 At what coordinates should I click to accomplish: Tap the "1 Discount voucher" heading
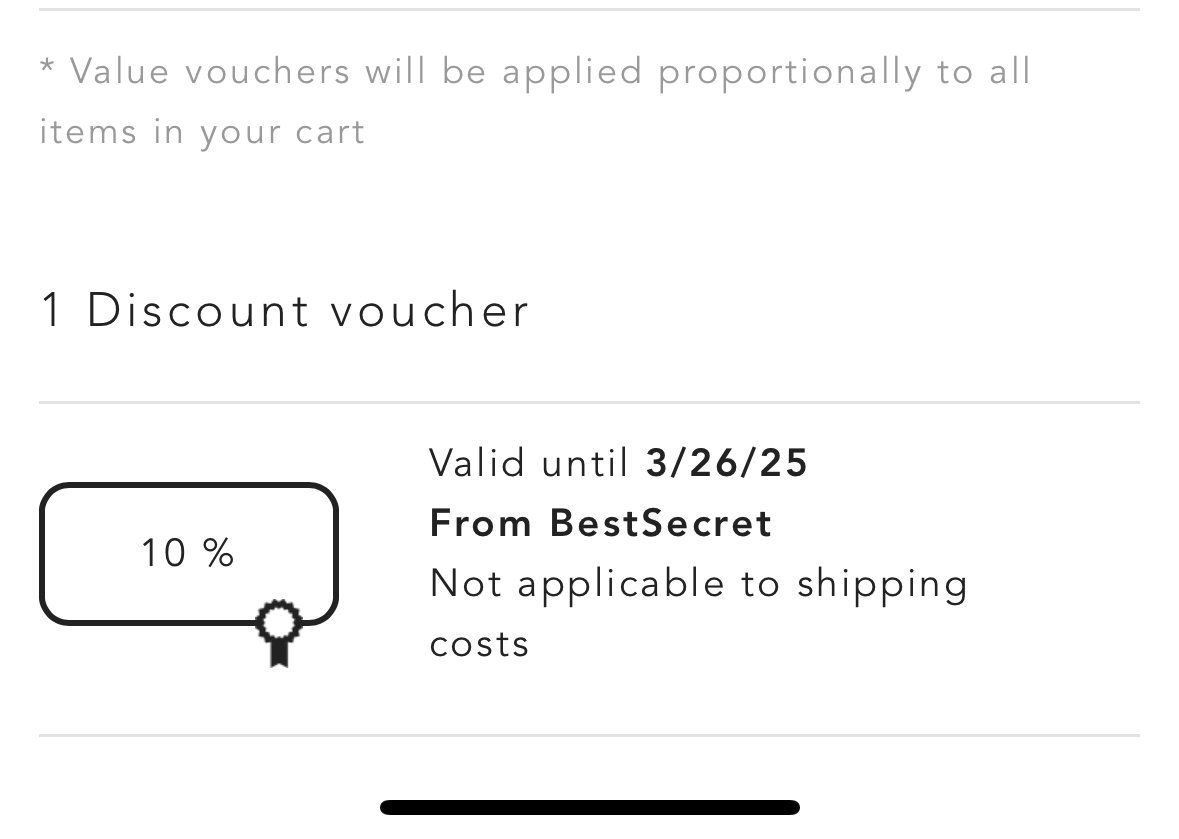click(284, 310)
